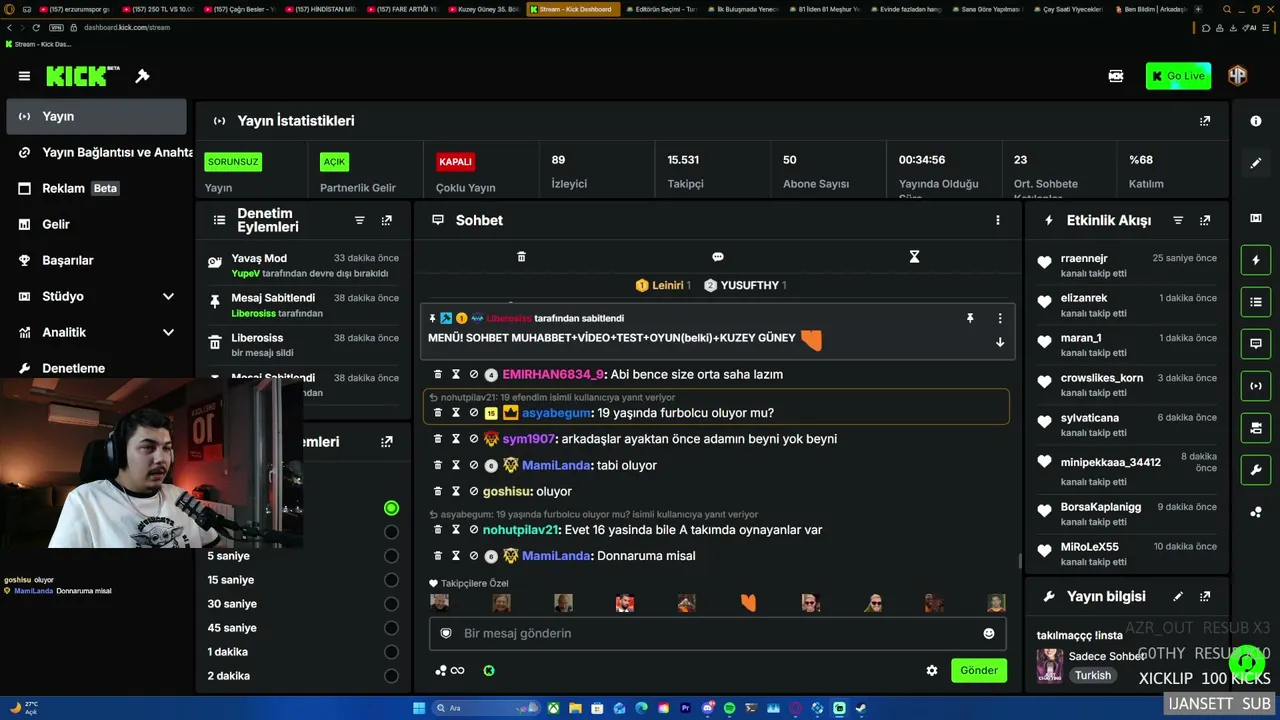Send the chat message with Gönder
Image resolution: width=1280 pixels, height=720 pixels.
coord(979,670)
